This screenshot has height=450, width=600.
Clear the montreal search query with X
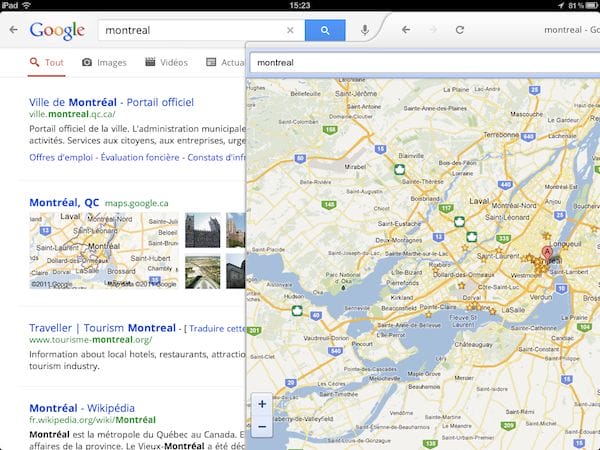pyautogui.click(x=290, y=30)
